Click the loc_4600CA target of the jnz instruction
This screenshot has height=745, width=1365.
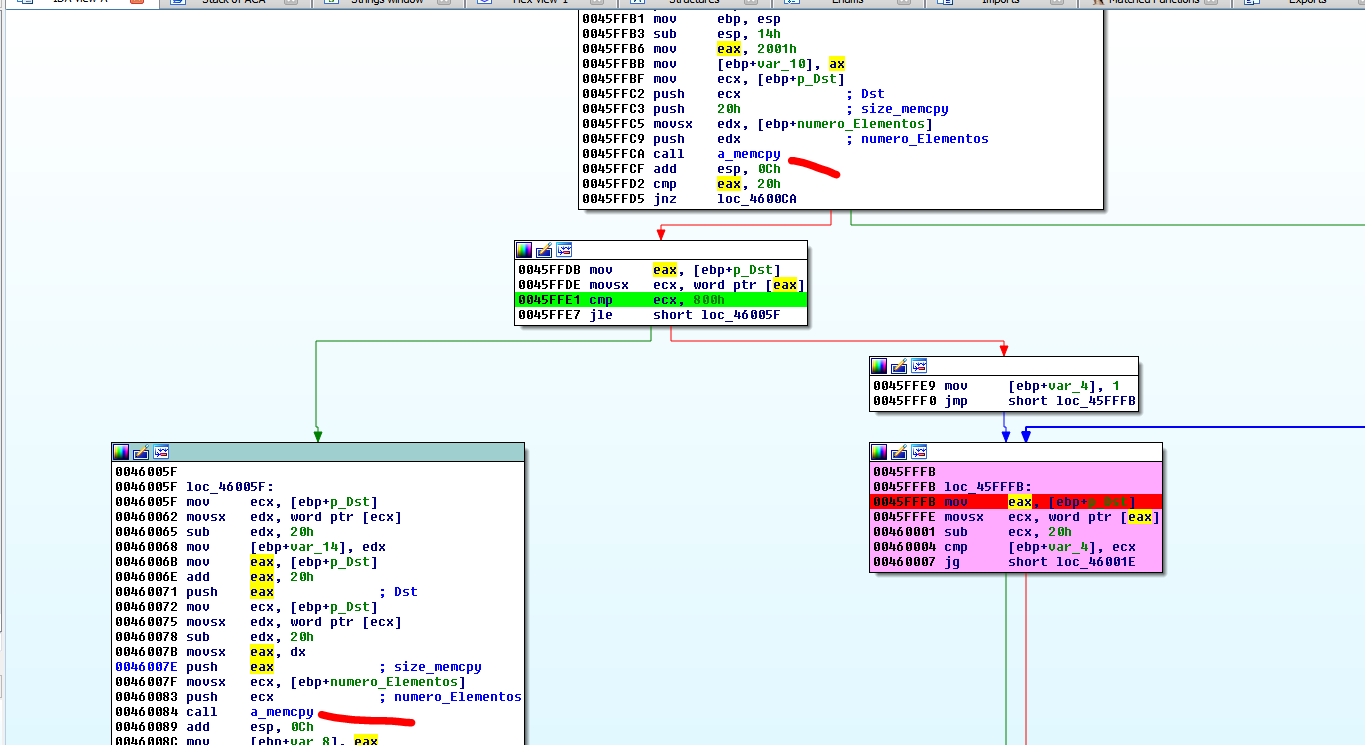pyautogui.click(x=757, y=199)
